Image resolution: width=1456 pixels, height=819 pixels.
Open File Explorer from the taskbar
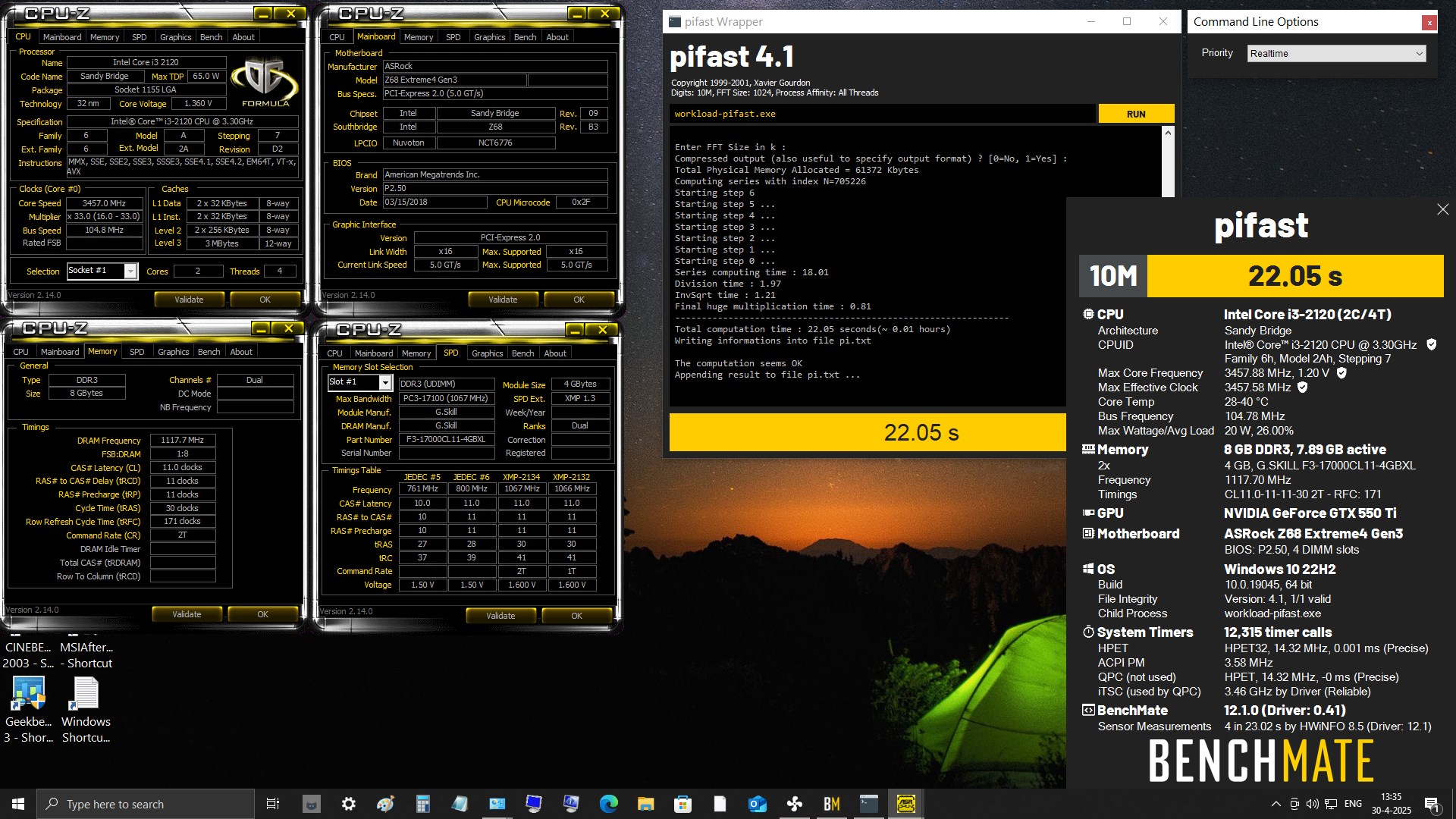click(645, 804)
